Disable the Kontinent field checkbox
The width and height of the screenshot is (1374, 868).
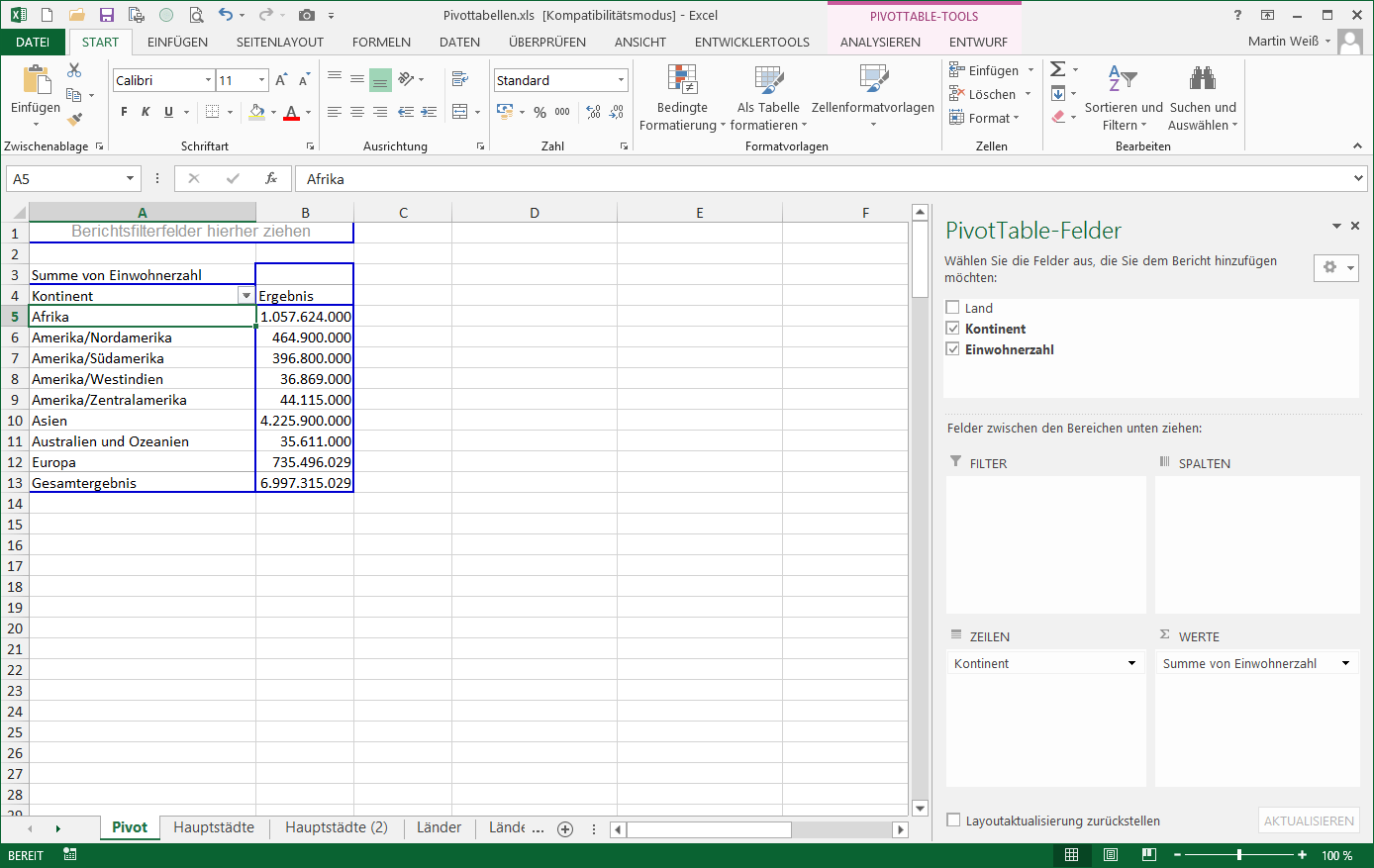click(x=952, y=328)
